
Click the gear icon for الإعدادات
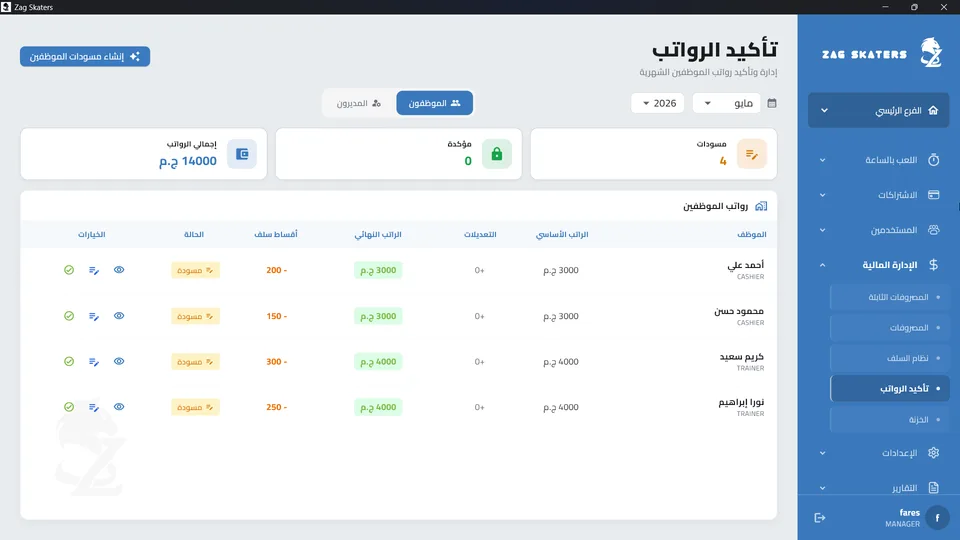(934, 452)
